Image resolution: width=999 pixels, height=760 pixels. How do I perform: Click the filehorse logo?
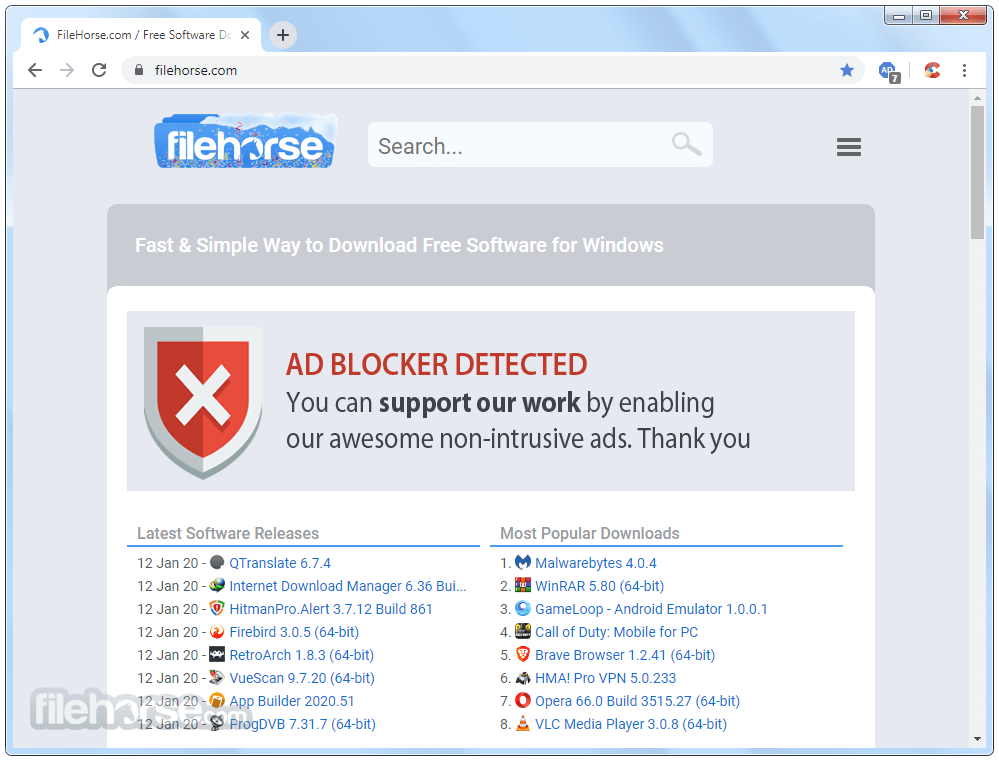pos(246,141)
